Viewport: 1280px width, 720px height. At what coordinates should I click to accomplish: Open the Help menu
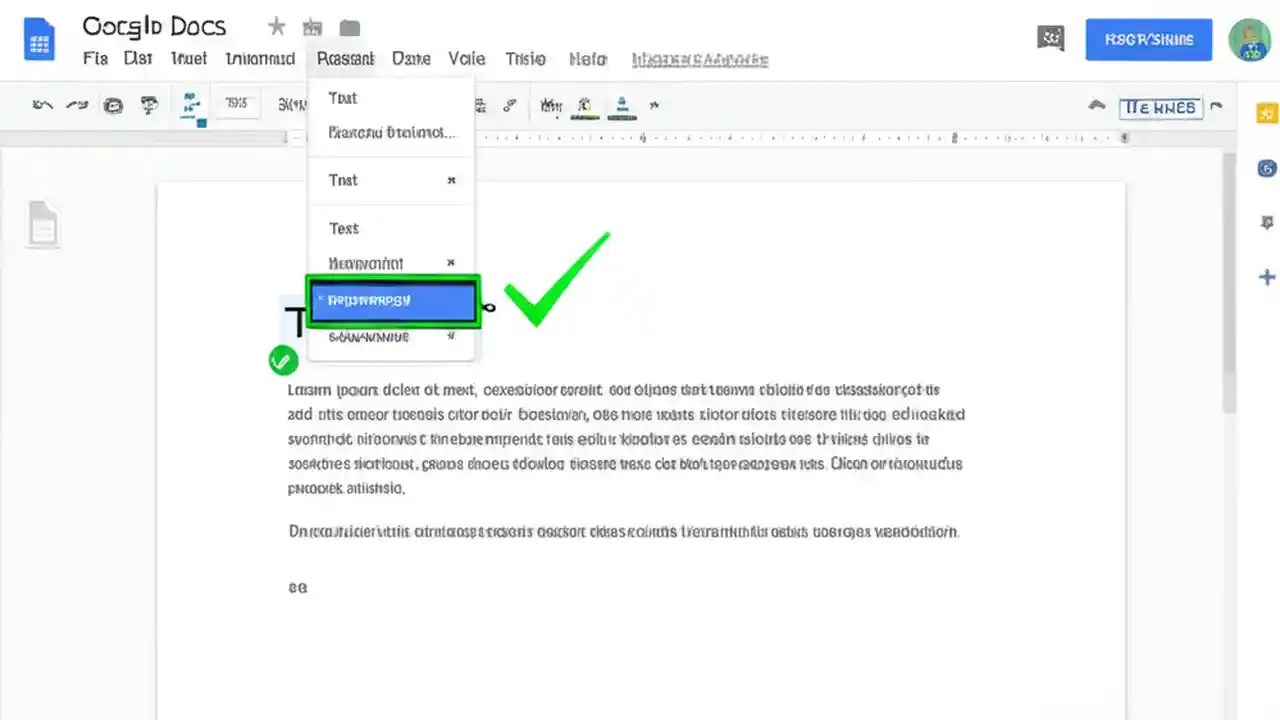587,58
